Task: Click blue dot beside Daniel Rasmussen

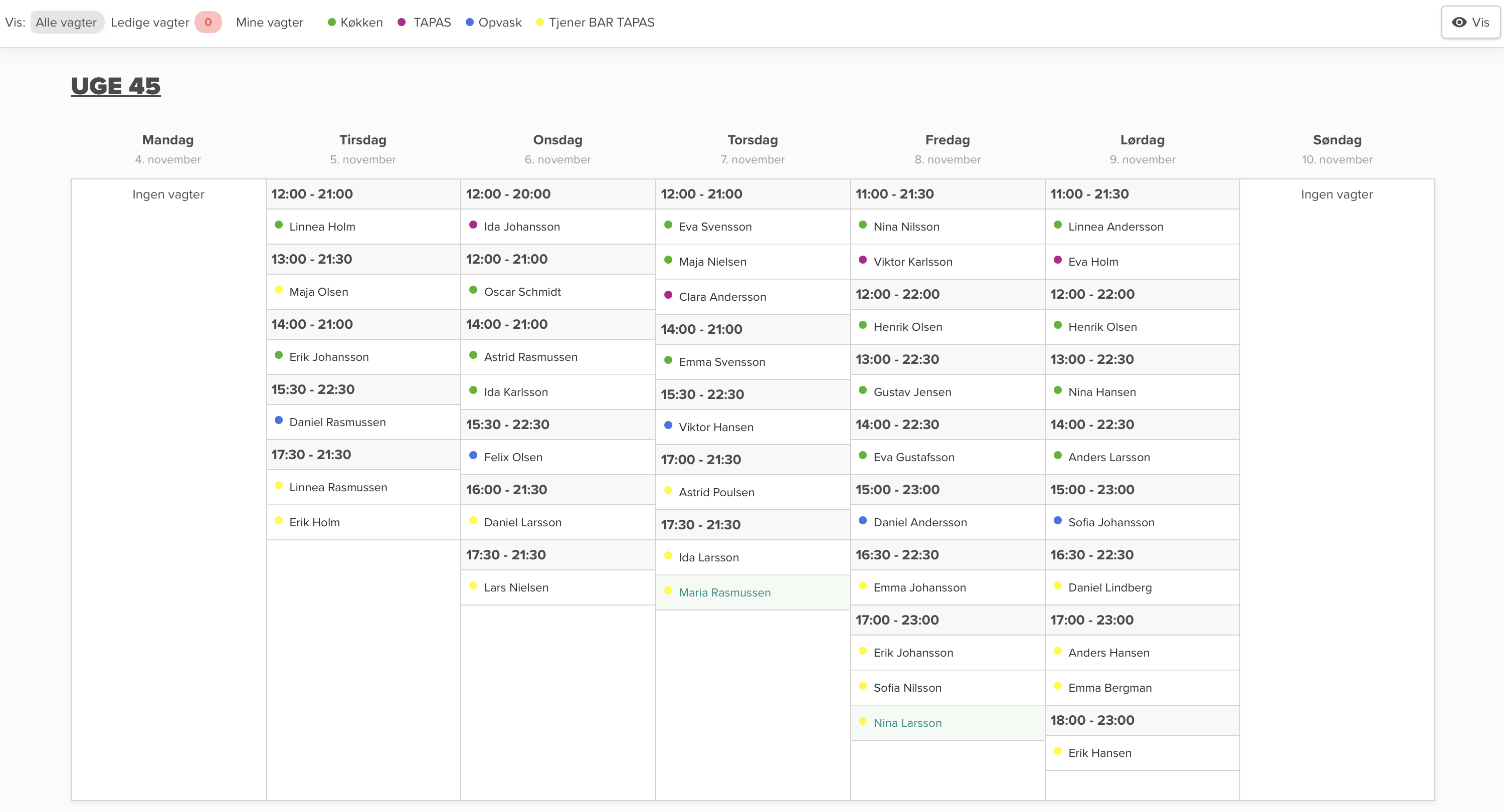Action: 279,421
